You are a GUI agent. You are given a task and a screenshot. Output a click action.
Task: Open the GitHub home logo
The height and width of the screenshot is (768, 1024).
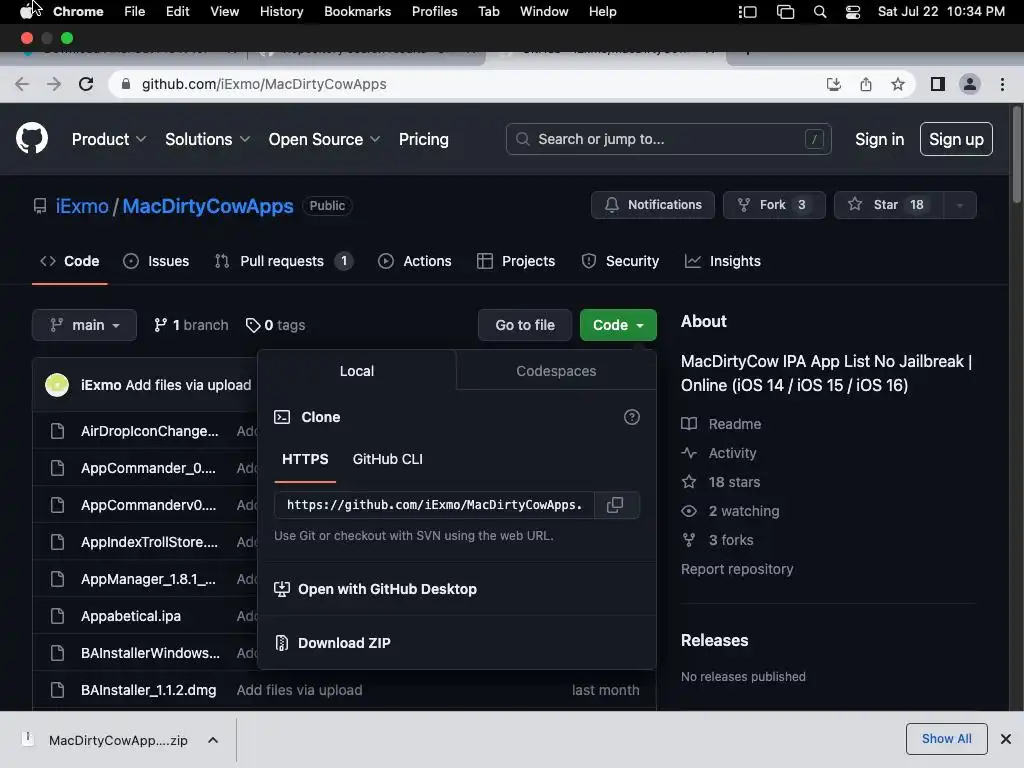point(32,138)
